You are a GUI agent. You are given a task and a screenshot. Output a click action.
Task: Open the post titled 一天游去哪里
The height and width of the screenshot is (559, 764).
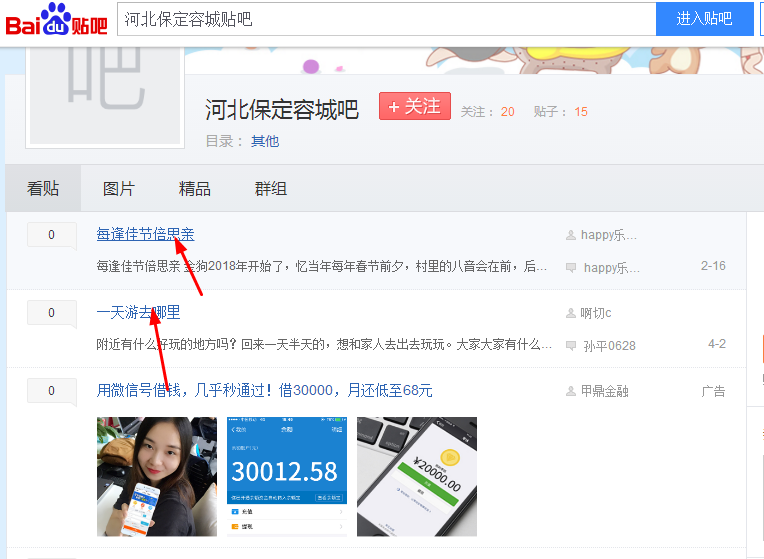(x=138, y=313)
